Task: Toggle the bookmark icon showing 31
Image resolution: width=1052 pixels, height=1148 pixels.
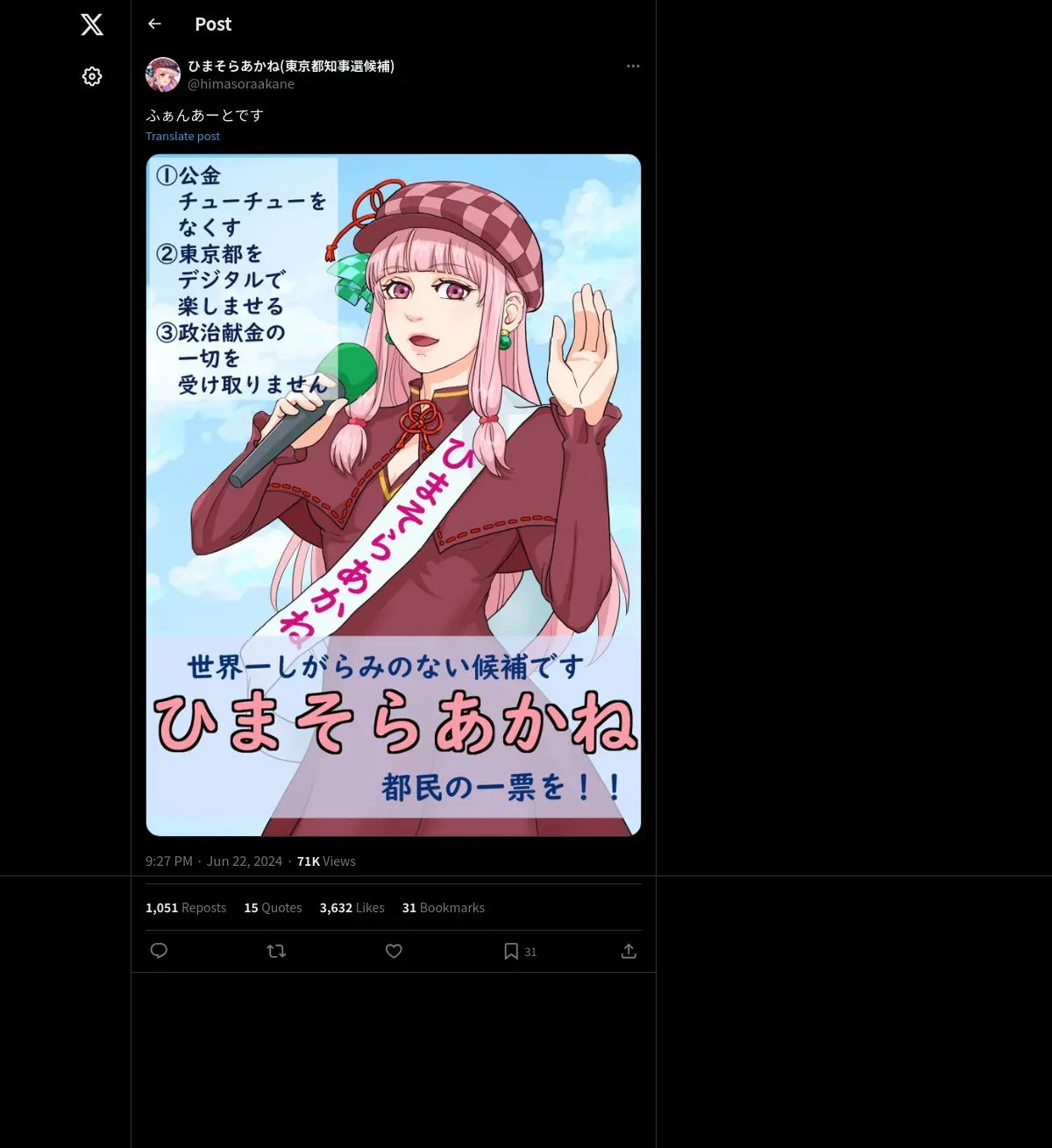Action: (x=519, y=951)
